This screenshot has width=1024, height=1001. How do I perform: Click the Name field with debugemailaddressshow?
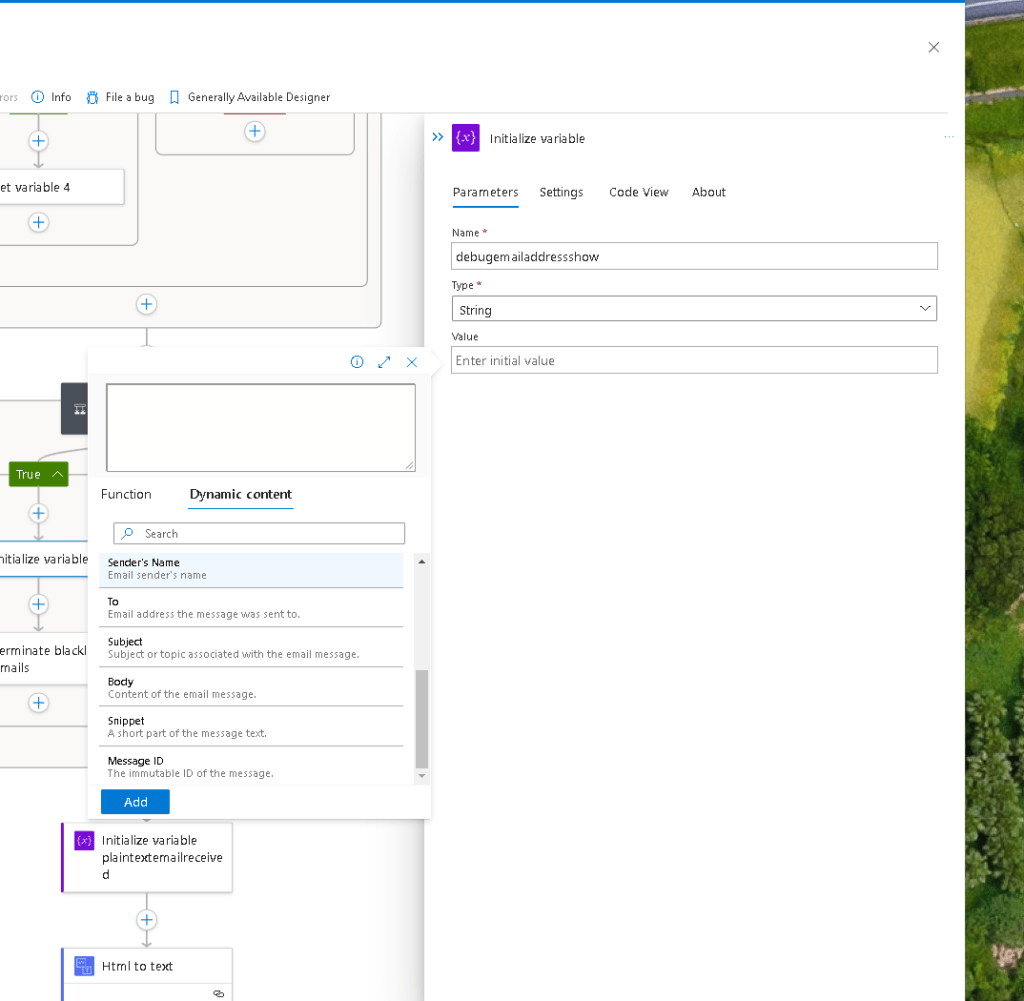[694, 257]
